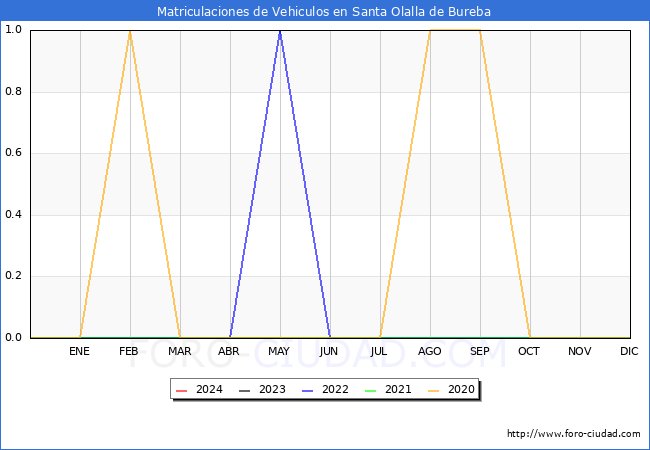Click the 1.0 y-axis value
650x450 pixels.
point(13,30)
